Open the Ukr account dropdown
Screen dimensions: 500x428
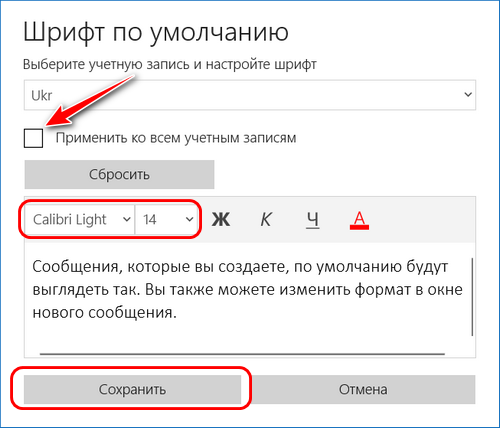click(x=250, y=95)
